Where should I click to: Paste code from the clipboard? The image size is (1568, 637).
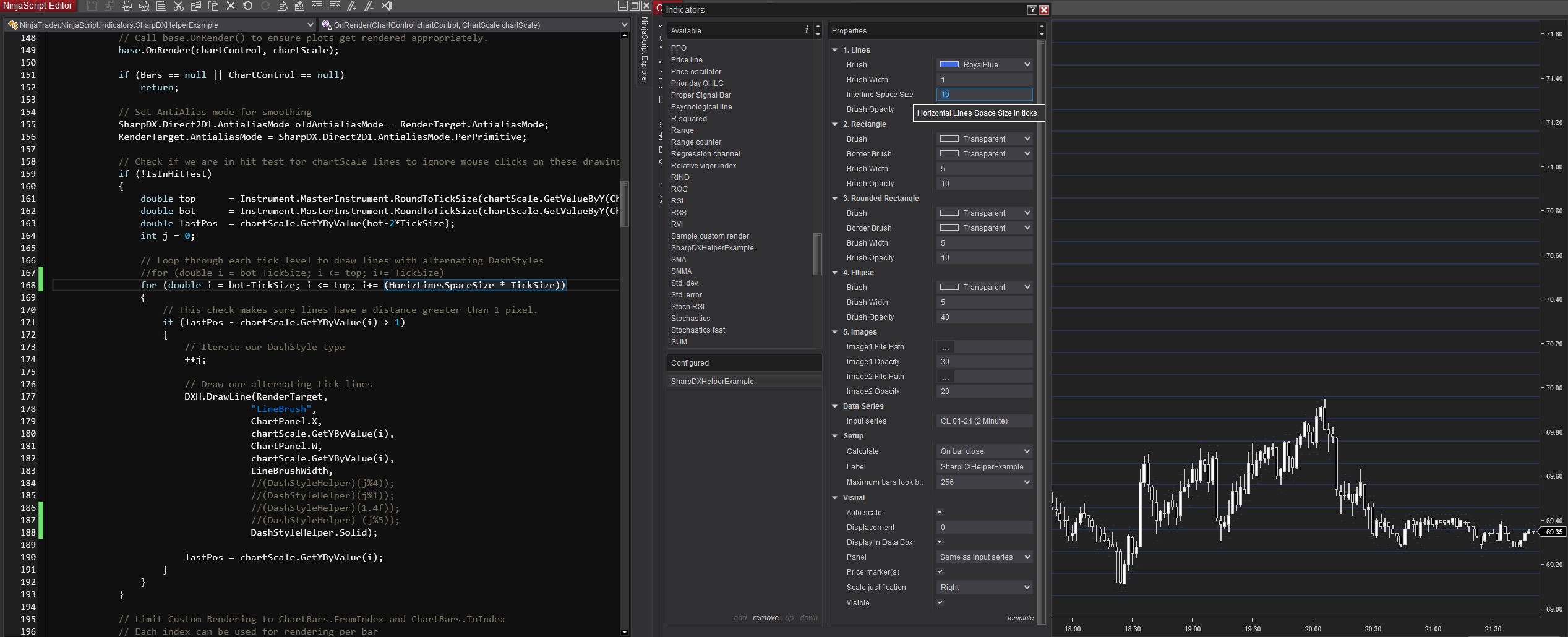pyautogui.click(x=213, y=6)
